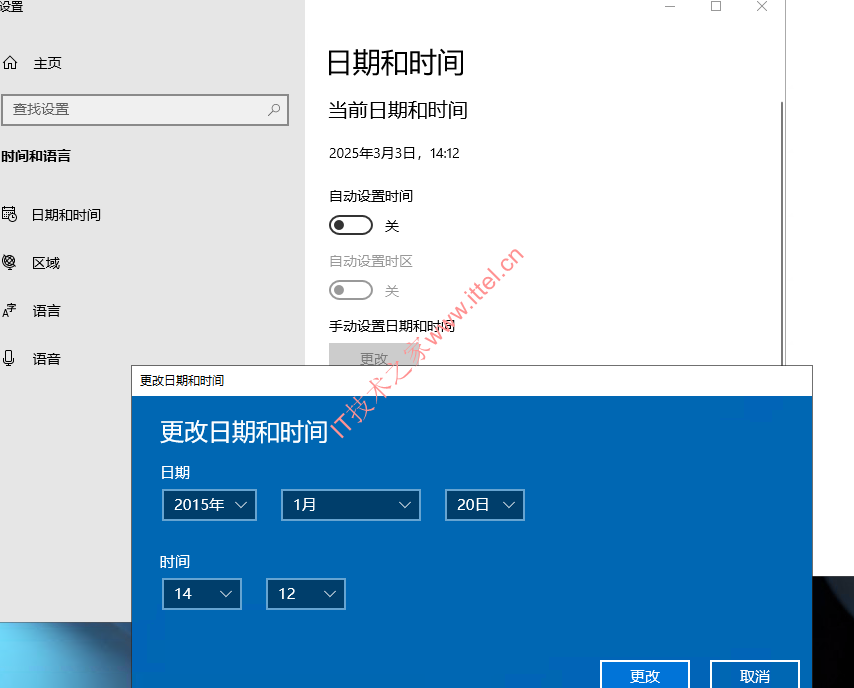Open the 1月 month dropdown
Image resolution: width=854 pixels, height=688 pixels.
pyautogui.click(x=351, y=505)
